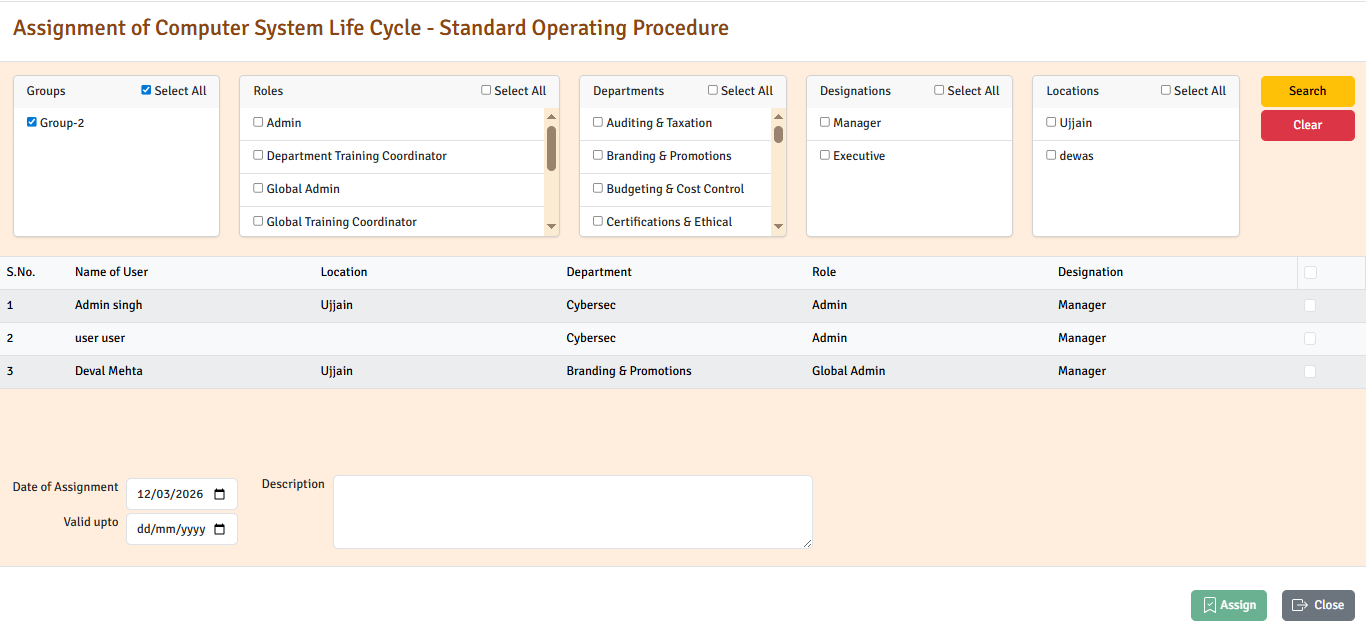Select the Ujjain location checkbox
Image resolution: width=1366 pixels, height=642 pixels.
pos(1051,123)
